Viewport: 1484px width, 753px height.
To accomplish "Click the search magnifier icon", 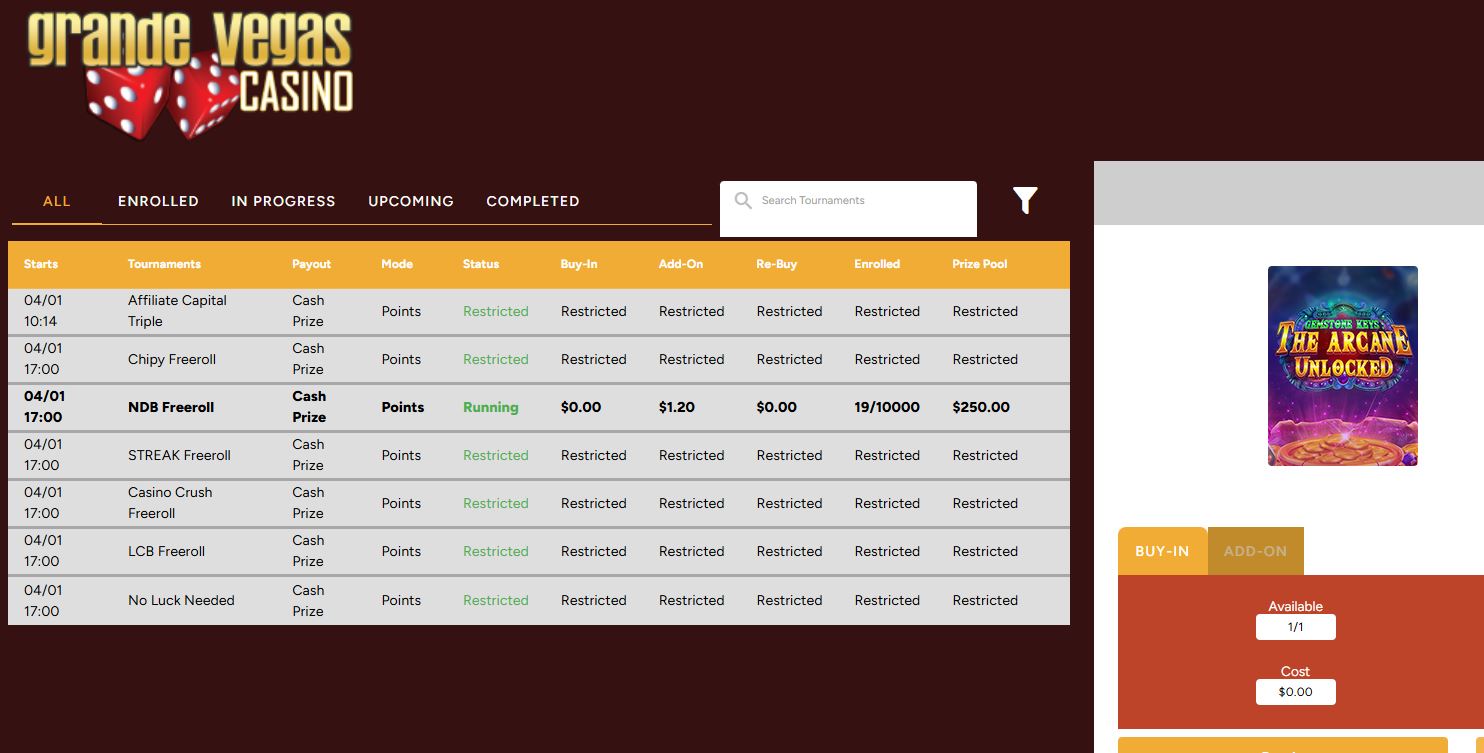I will click(x=743, y=201).
